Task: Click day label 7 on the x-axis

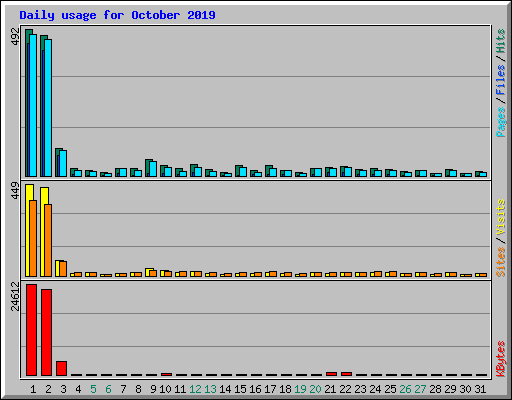Action: (123, 389)
